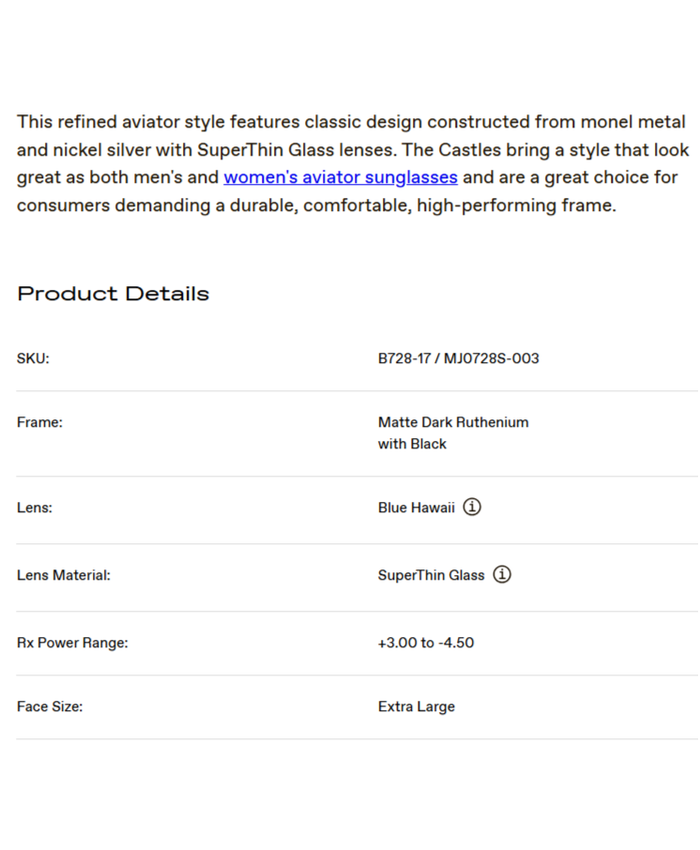Image resolution: width=700 pixels, height=850 pixels.
Task: Click the first line of the aviator description
Action: coord(351,122)
